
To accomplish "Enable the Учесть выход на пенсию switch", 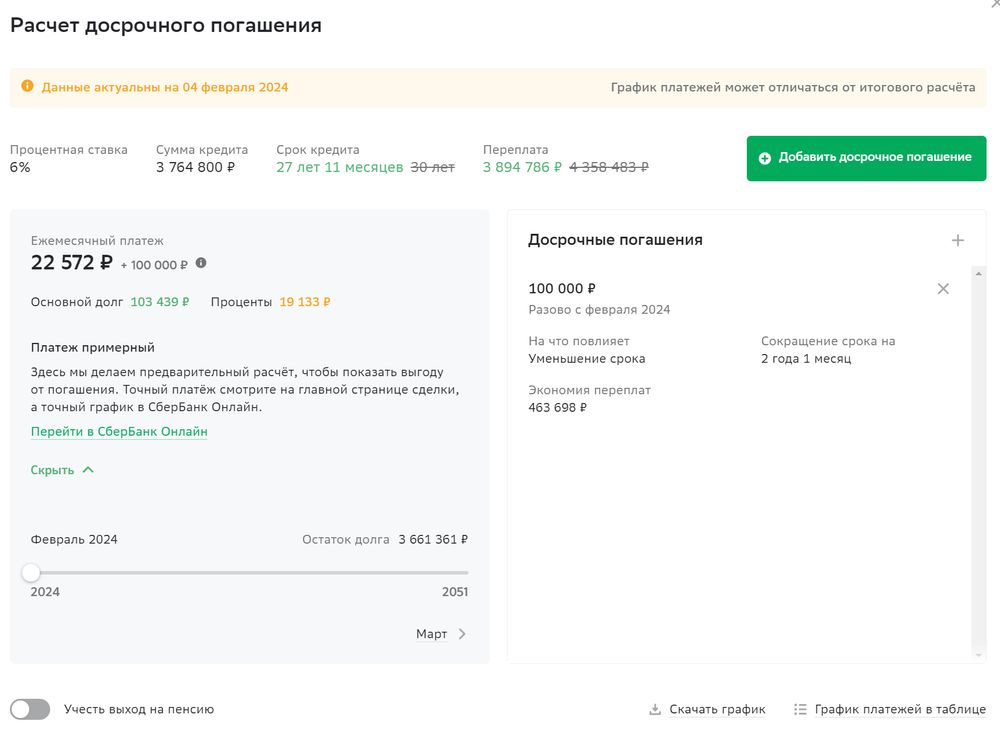I will 30,709.
